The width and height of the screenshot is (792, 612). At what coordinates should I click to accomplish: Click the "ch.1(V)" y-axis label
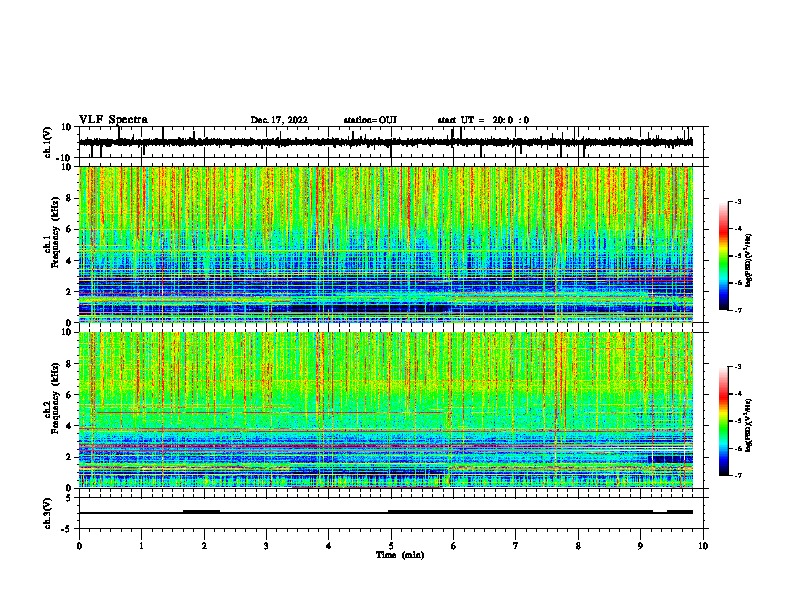pyautogui.click(x=48, y=142)
